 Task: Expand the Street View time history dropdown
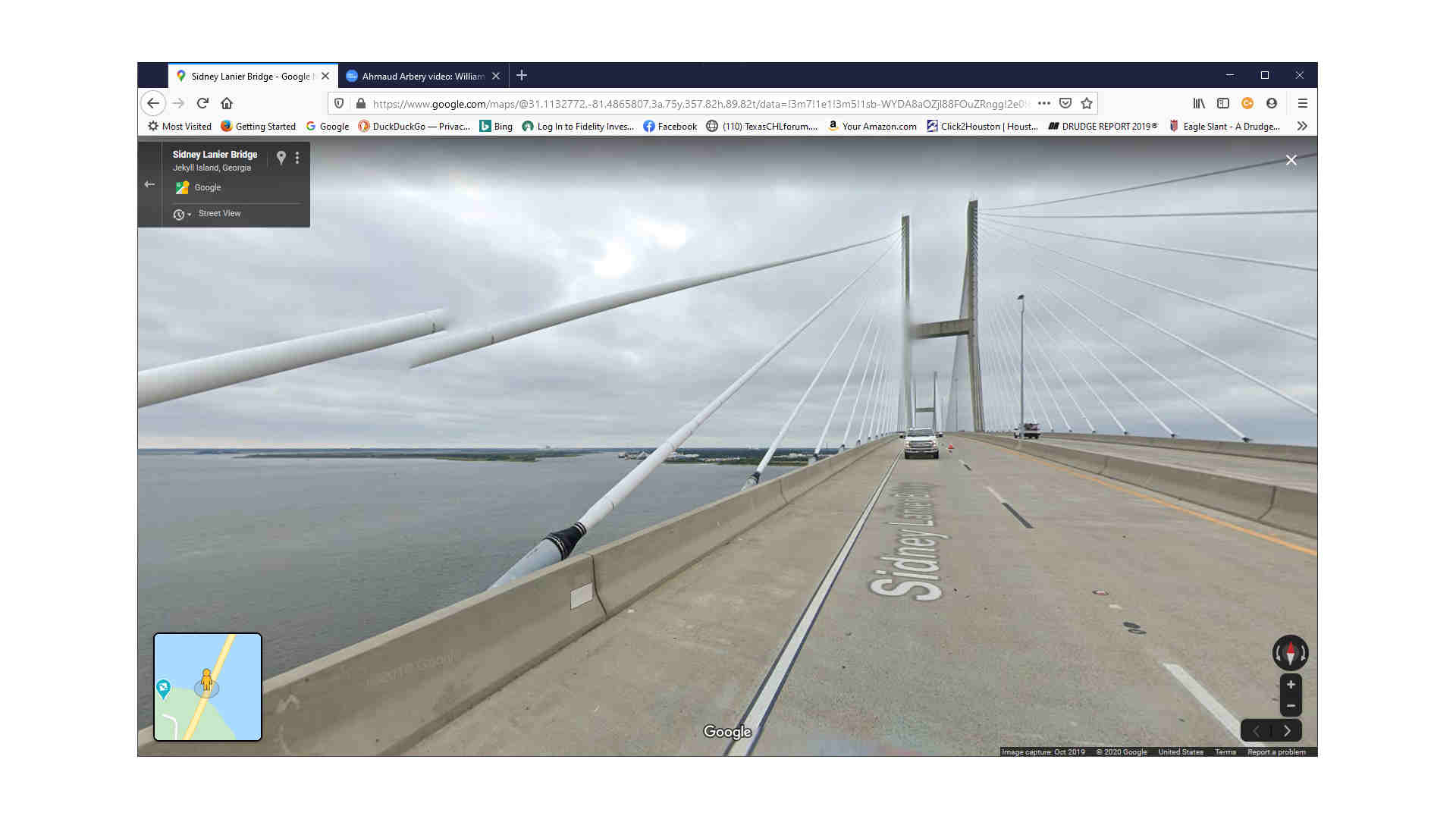(182, 215)
